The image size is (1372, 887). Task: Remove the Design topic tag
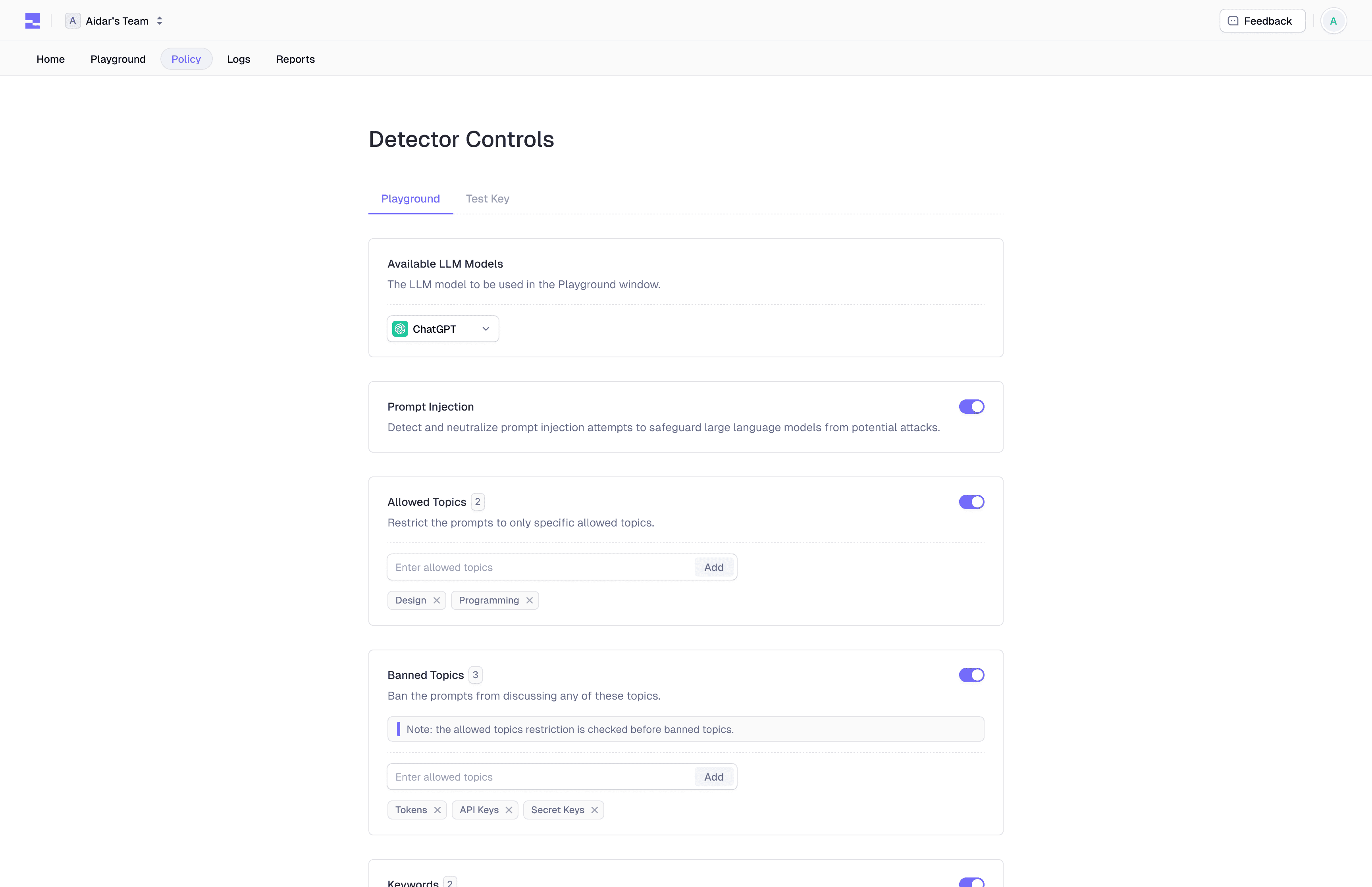[436, 600]
